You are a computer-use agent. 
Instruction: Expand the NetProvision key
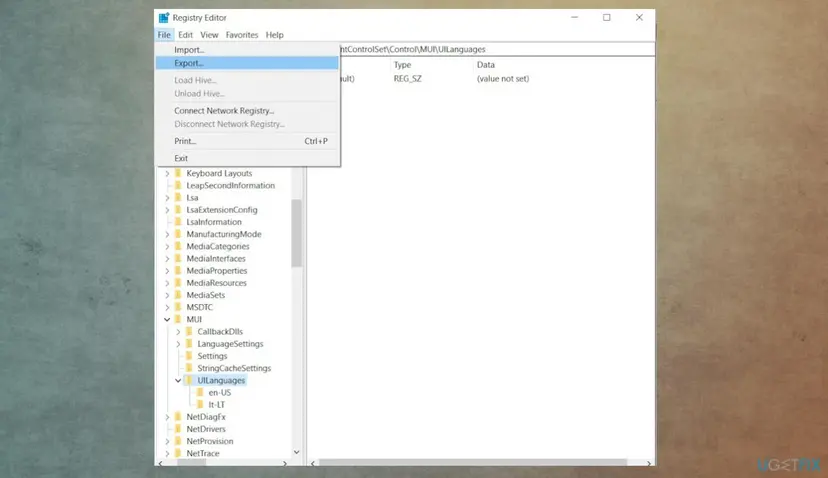(167, 441)
